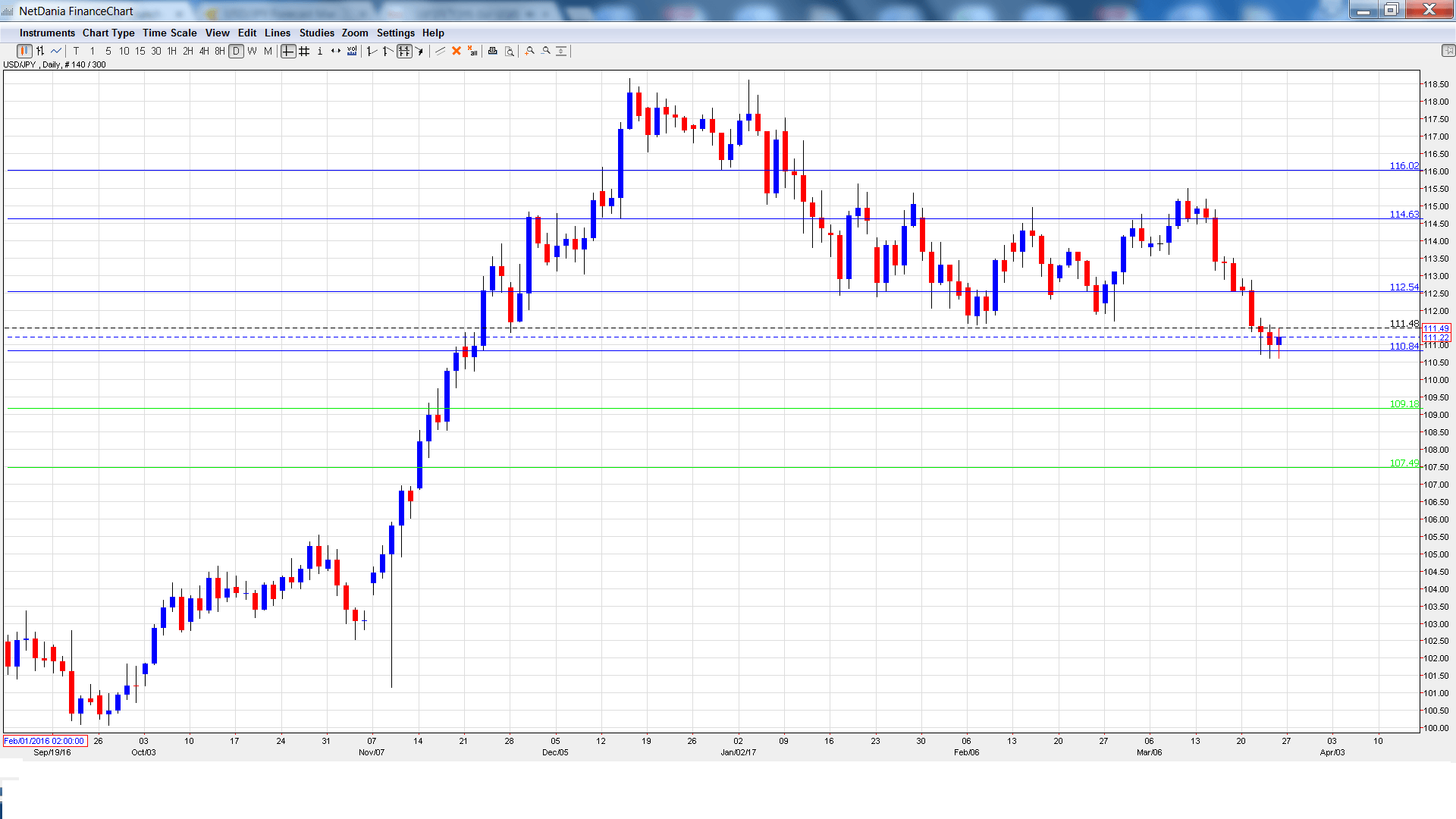
Task: Toggle the crosshair cursor tool
Action: pyautogui.click(x=288, y=51)
